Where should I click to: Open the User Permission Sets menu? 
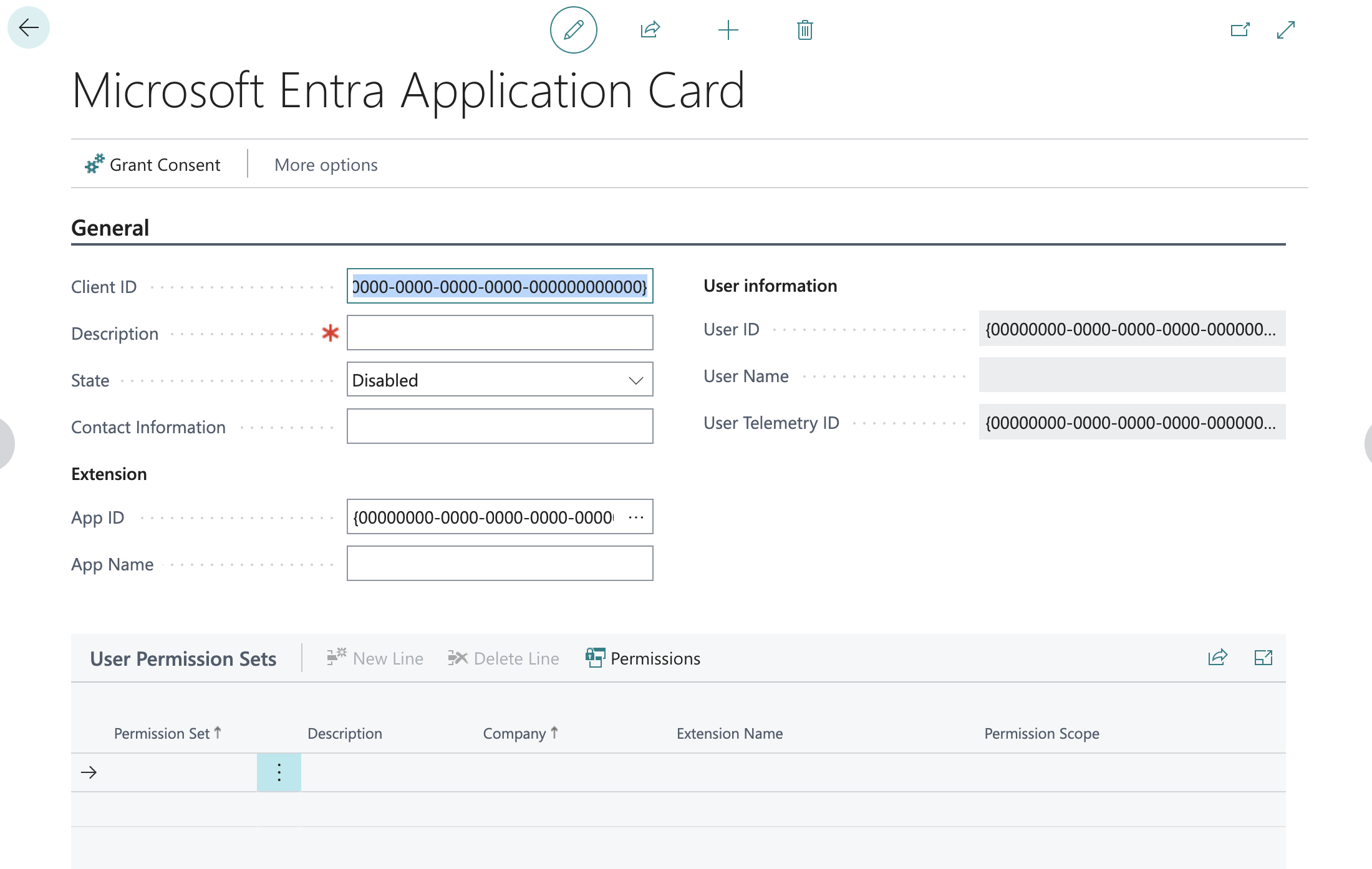pyautogui.click(x=183, y=658)
